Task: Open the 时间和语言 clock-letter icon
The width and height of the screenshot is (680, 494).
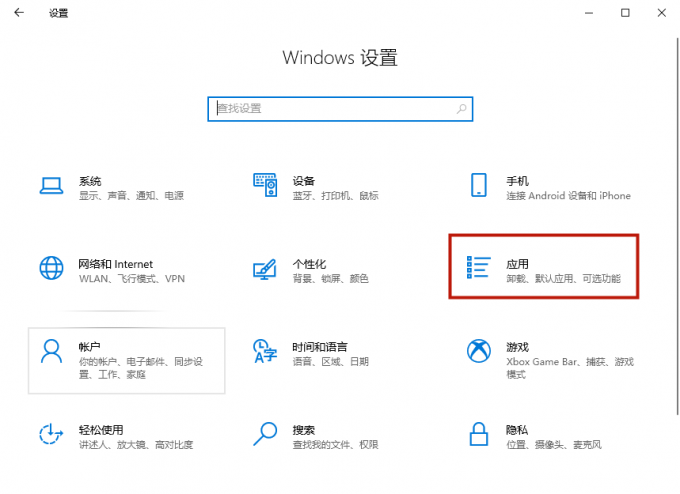Action: [265, 351]
